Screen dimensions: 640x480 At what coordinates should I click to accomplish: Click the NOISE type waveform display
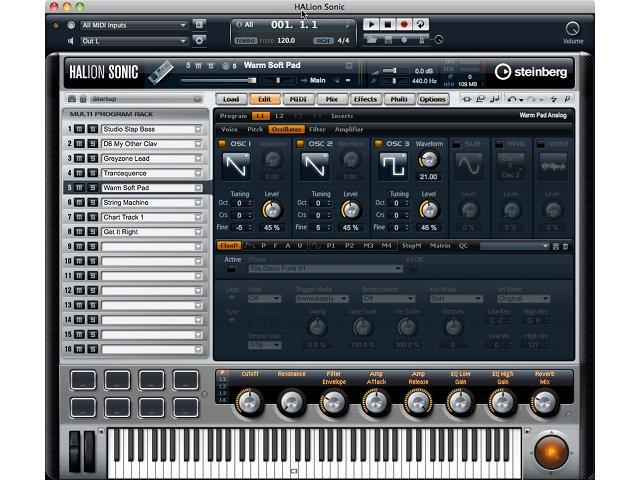pos(553,167)
